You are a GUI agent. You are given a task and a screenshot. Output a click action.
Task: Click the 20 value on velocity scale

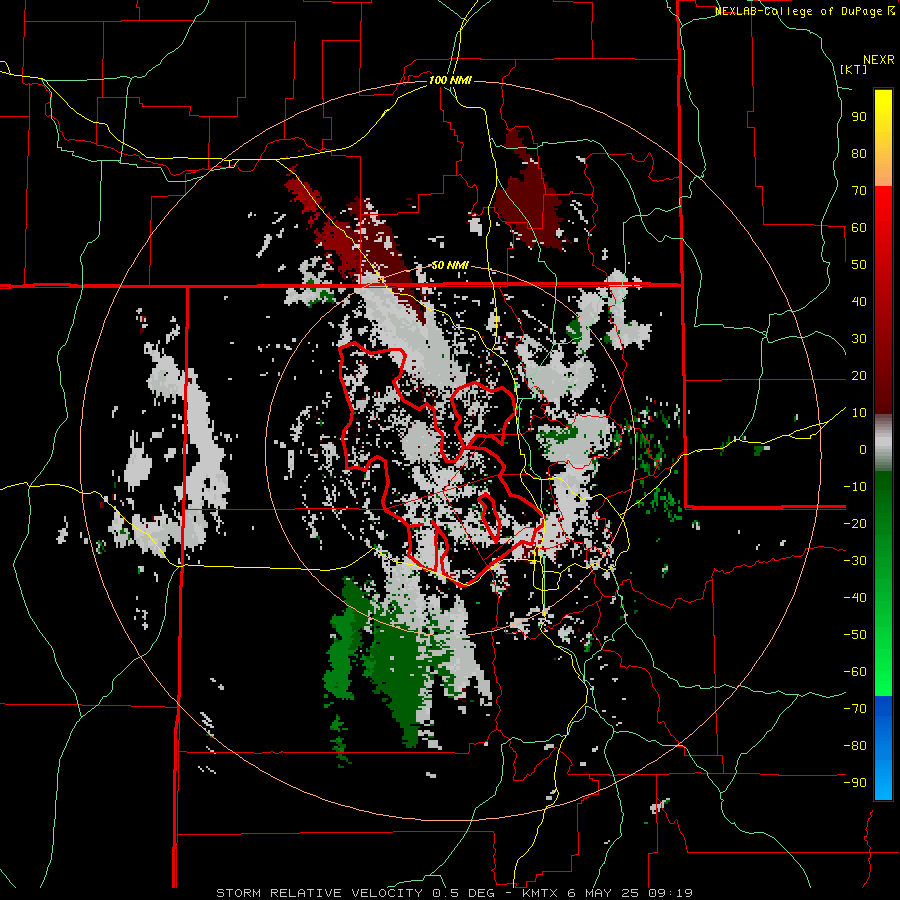pyautogui.click(x=859, y=376)
